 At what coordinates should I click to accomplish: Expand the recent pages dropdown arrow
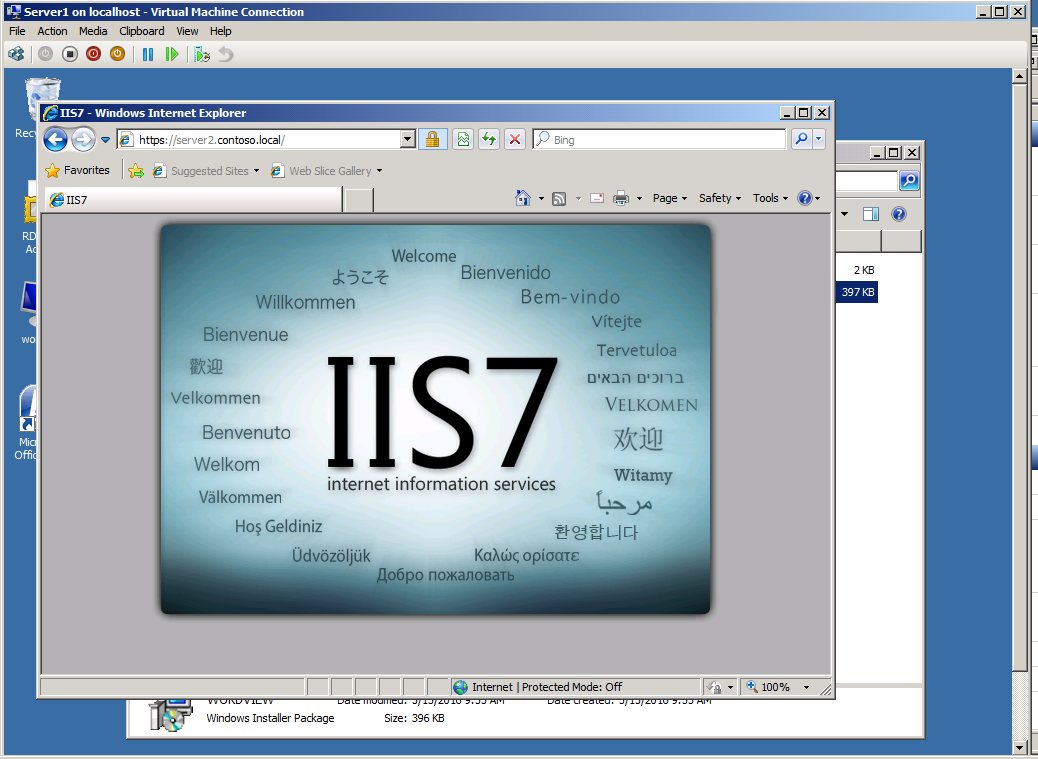pos(105,140)
